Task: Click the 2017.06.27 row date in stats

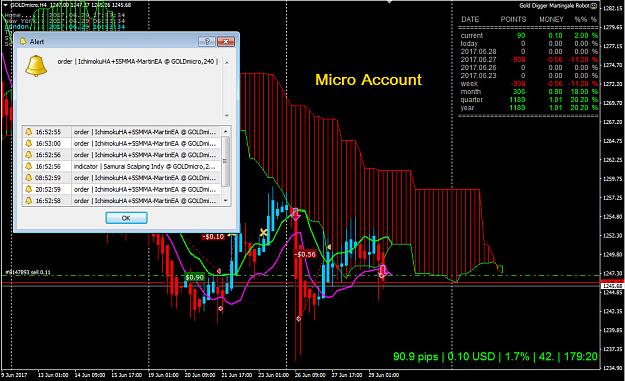Action: (478, 59)
